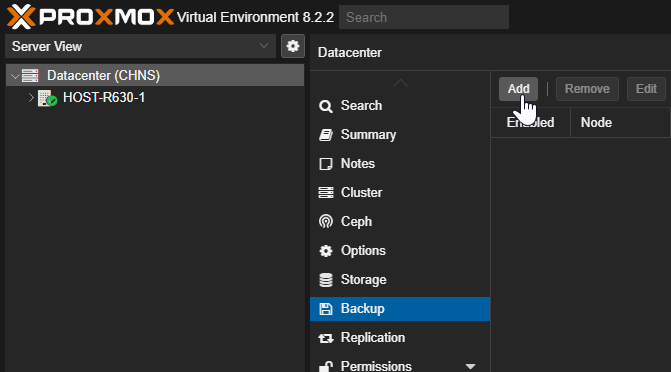The width and height of the screenshot is (671, 372).
Task: Click the Add backup job button
Action: [x=518, y=89]
